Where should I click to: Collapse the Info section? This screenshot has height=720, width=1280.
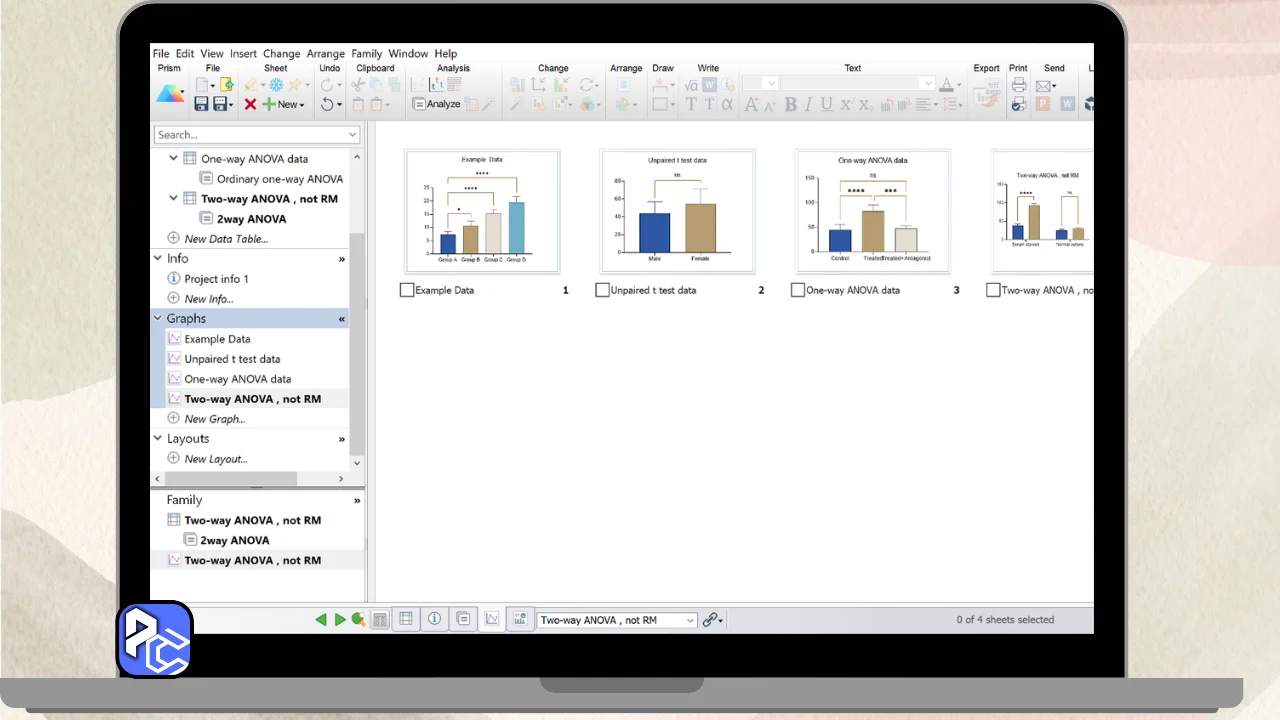click(157, 258)
